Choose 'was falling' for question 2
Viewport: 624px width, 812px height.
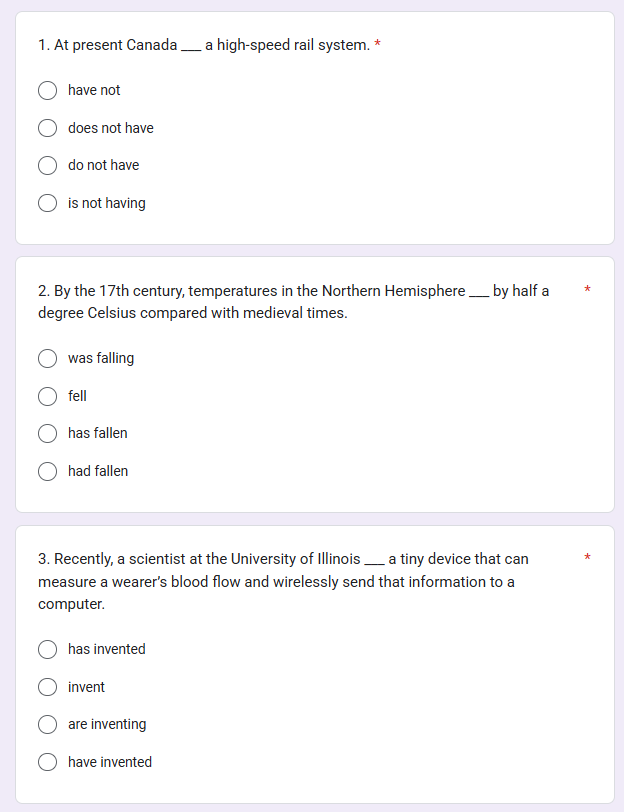coord(47,359)
